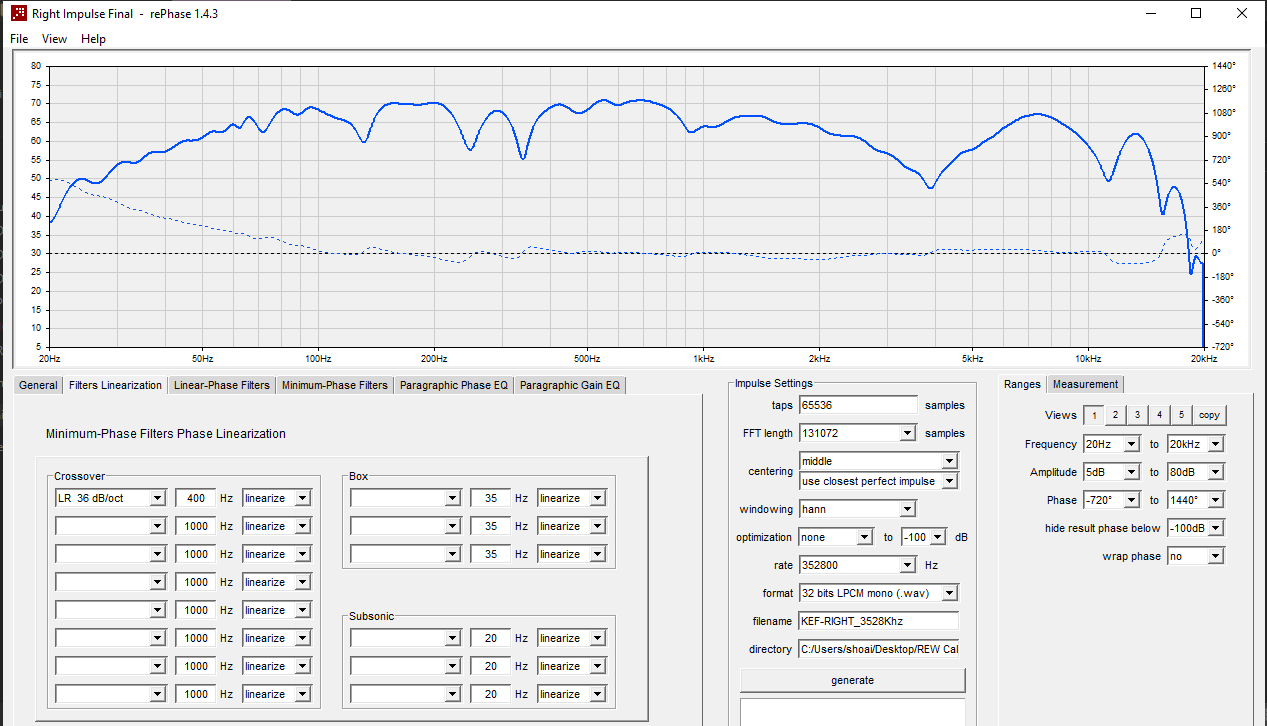The width and height of the screenshot is (1267, 726).
Task: Click the taps input field
Action: pos(858,405)
